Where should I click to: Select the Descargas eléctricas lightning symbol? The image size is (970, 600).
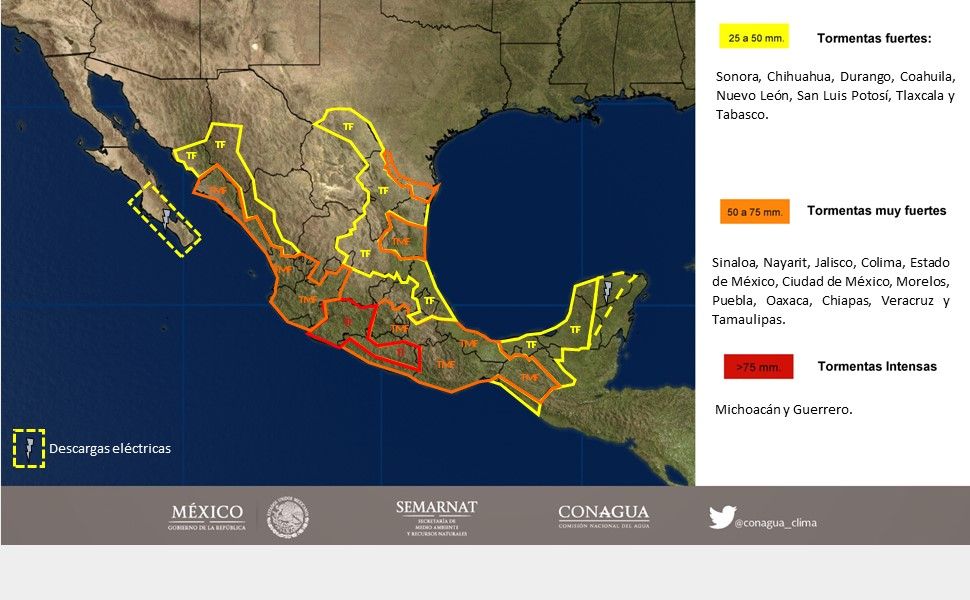pos(27,448)
